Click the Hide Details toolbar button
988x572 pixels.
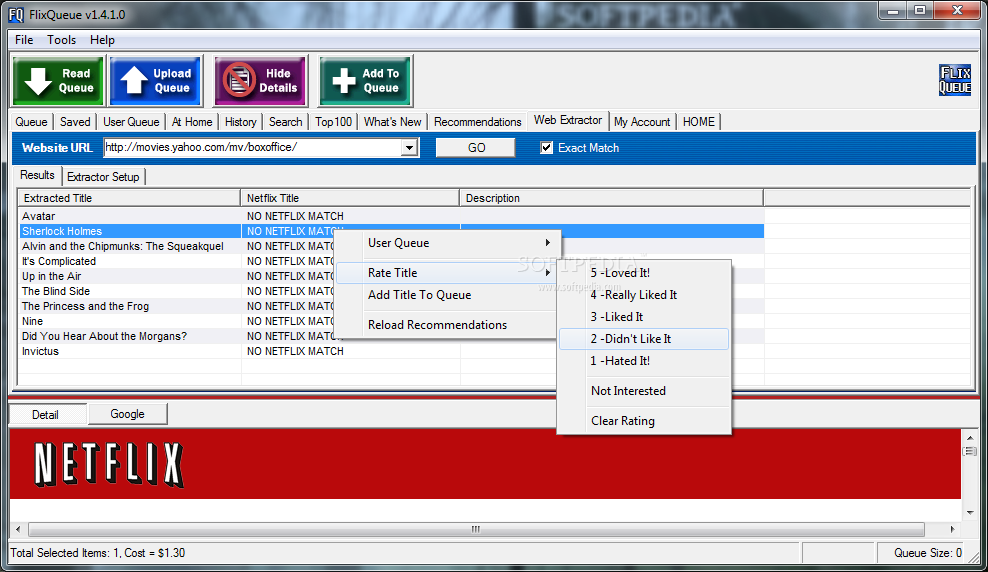click(x=260, y=81)
